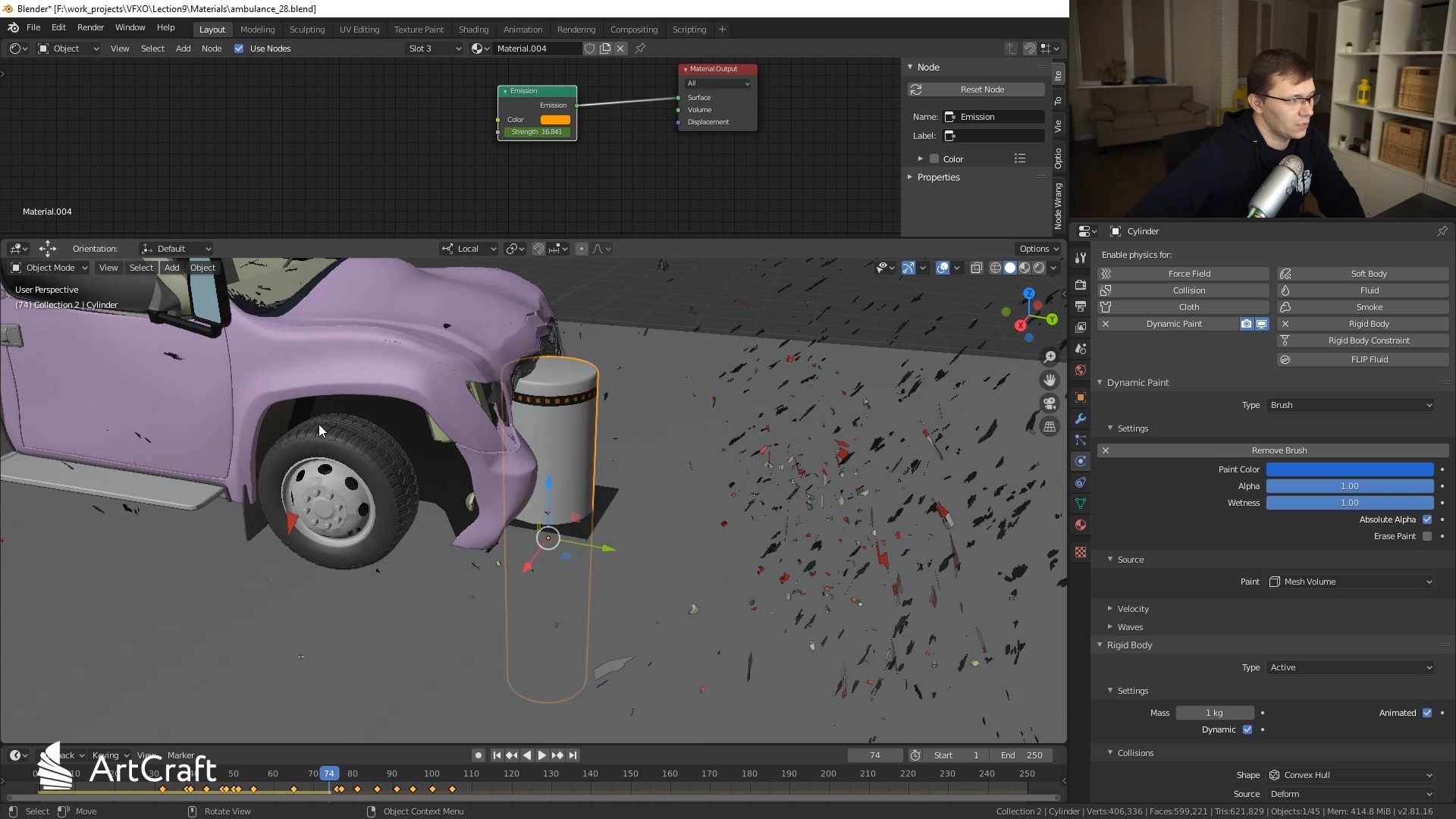1456x819 pixels.
Task: Toggle viewport overlays icon
Action: [942, 268]
